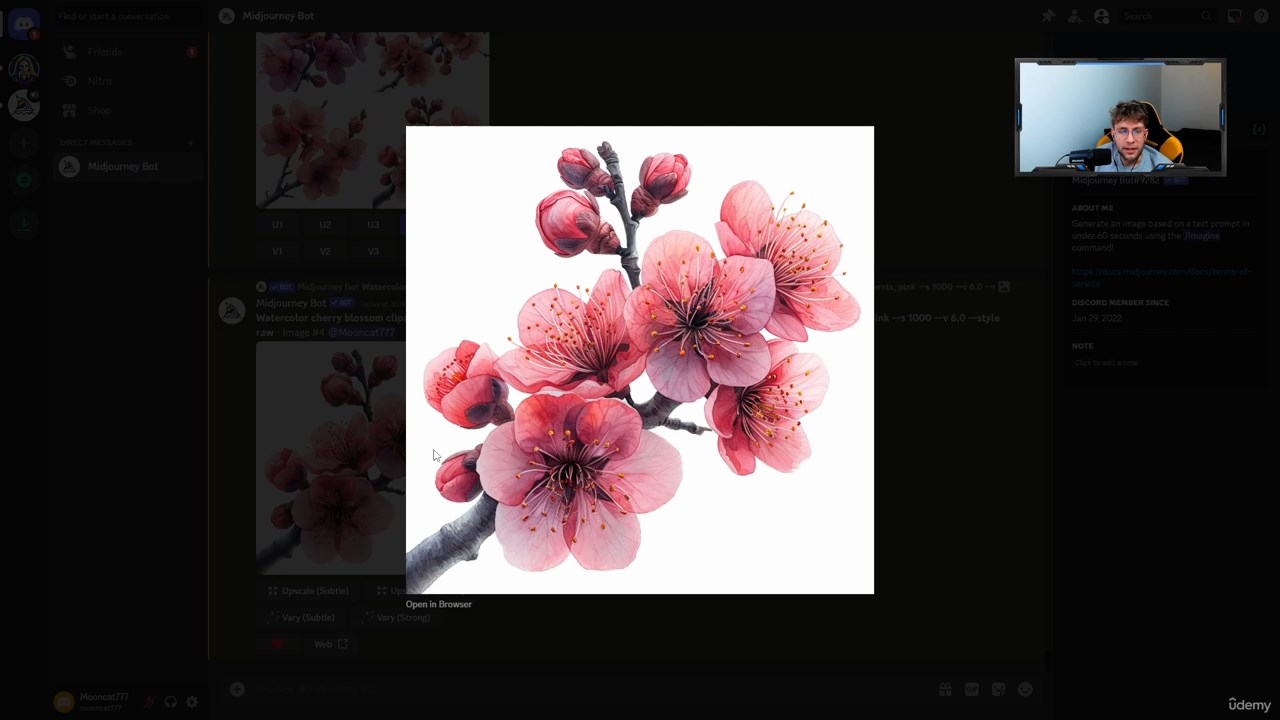Screen dimensions: 1280x720
Task: Click the V3 variation button
Action: (373, 251)
